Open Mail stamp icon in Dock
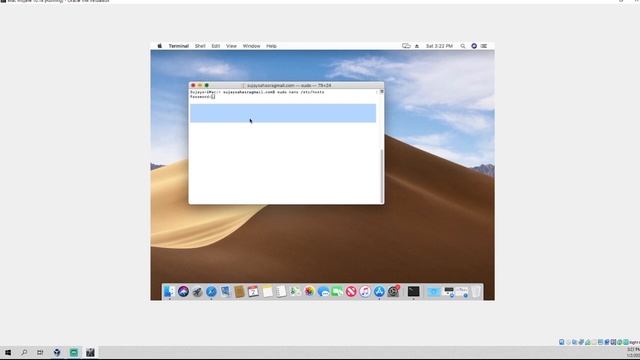This screenshot has height=360, width=640. click(x=225, y=291)
